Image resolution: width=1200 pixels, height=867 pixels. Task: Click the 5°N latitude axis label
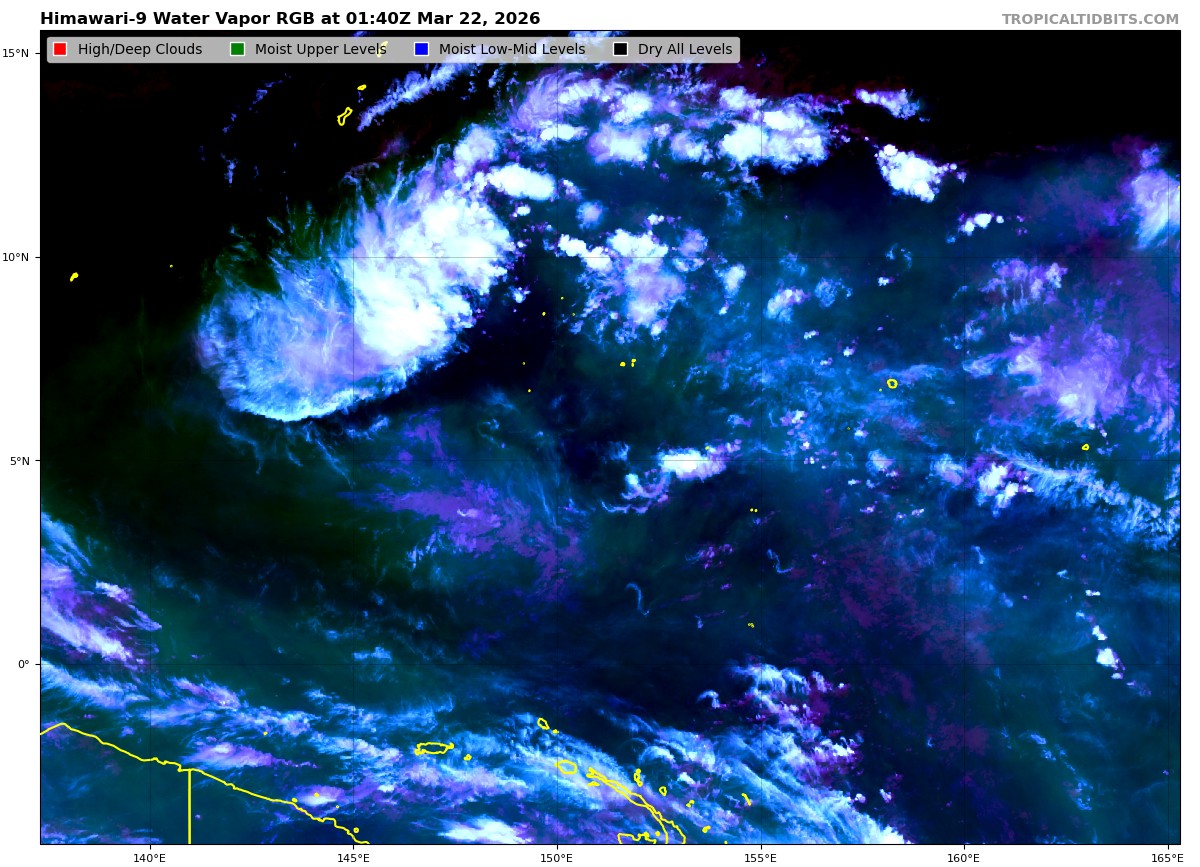click(20, 461)
